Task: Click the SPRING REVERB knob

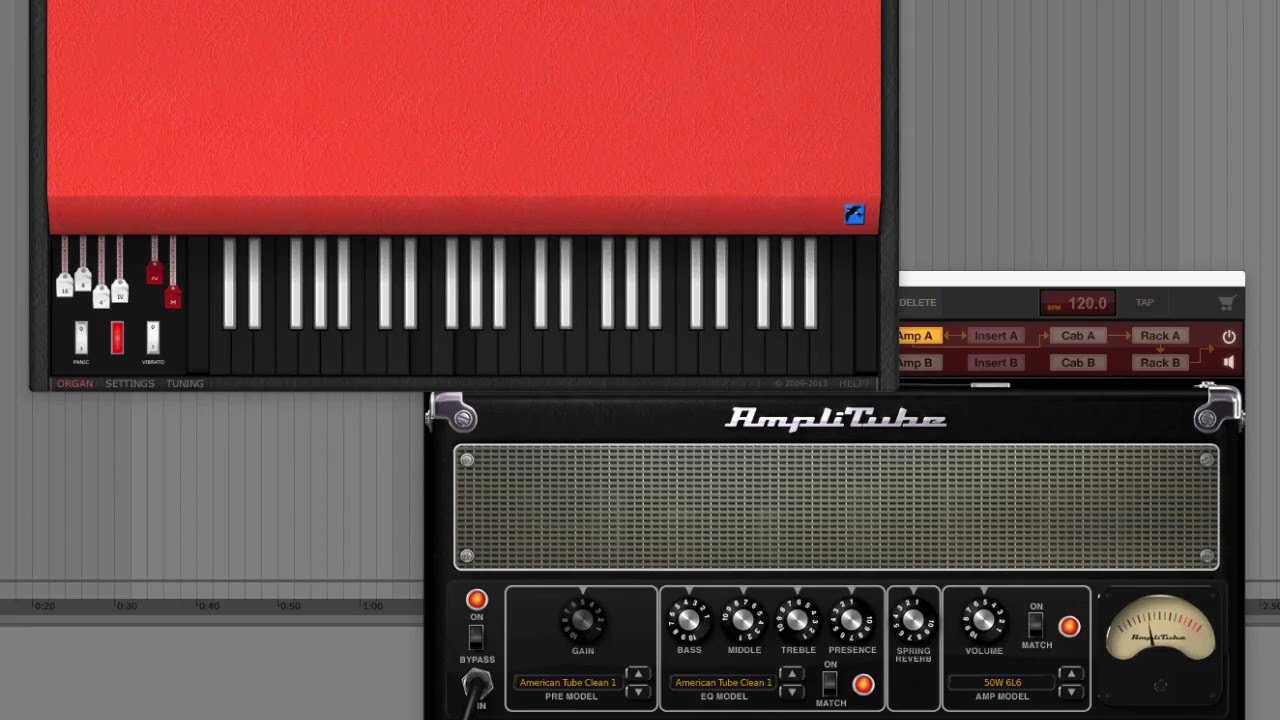Action: point(913,620)
